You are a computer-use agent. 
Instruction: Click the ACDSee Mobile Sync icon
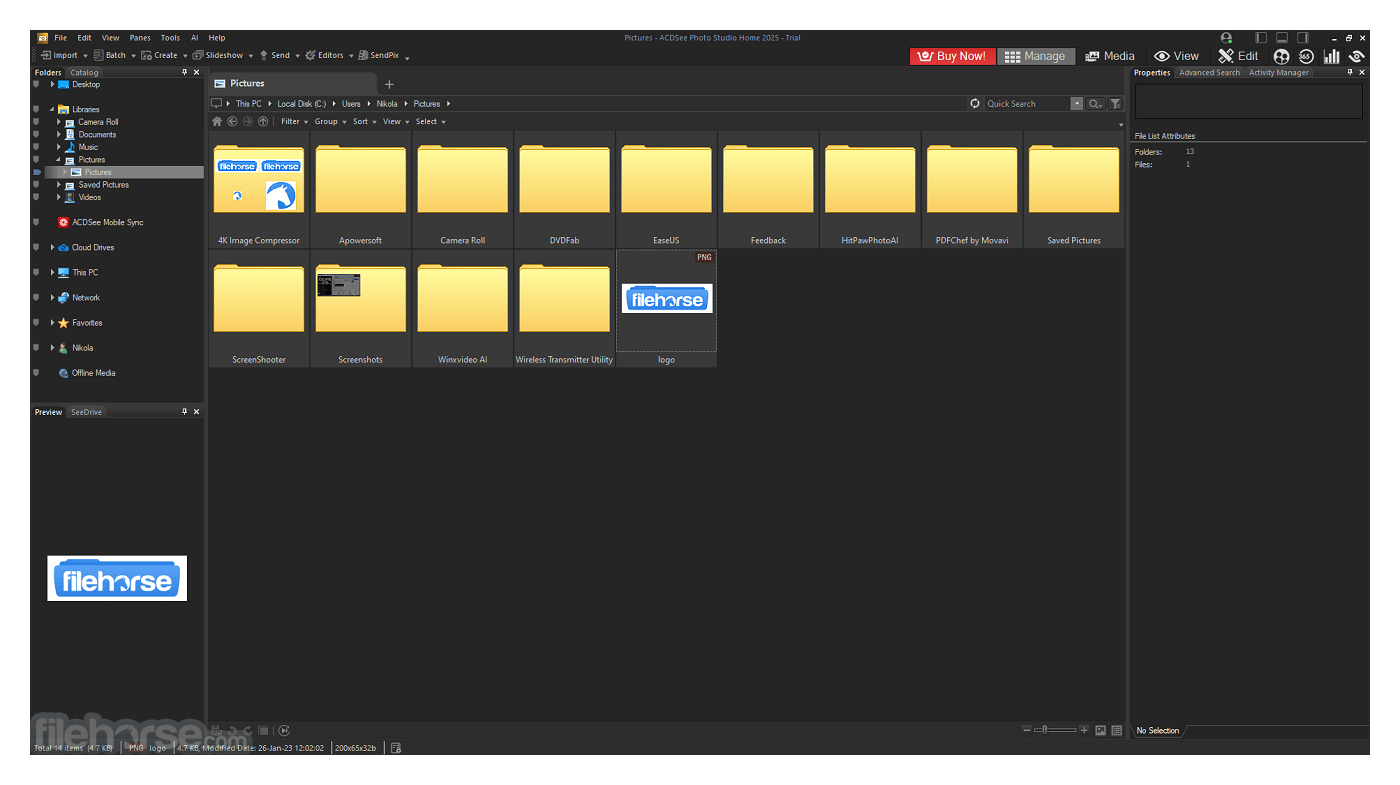[x=63, y=223]
